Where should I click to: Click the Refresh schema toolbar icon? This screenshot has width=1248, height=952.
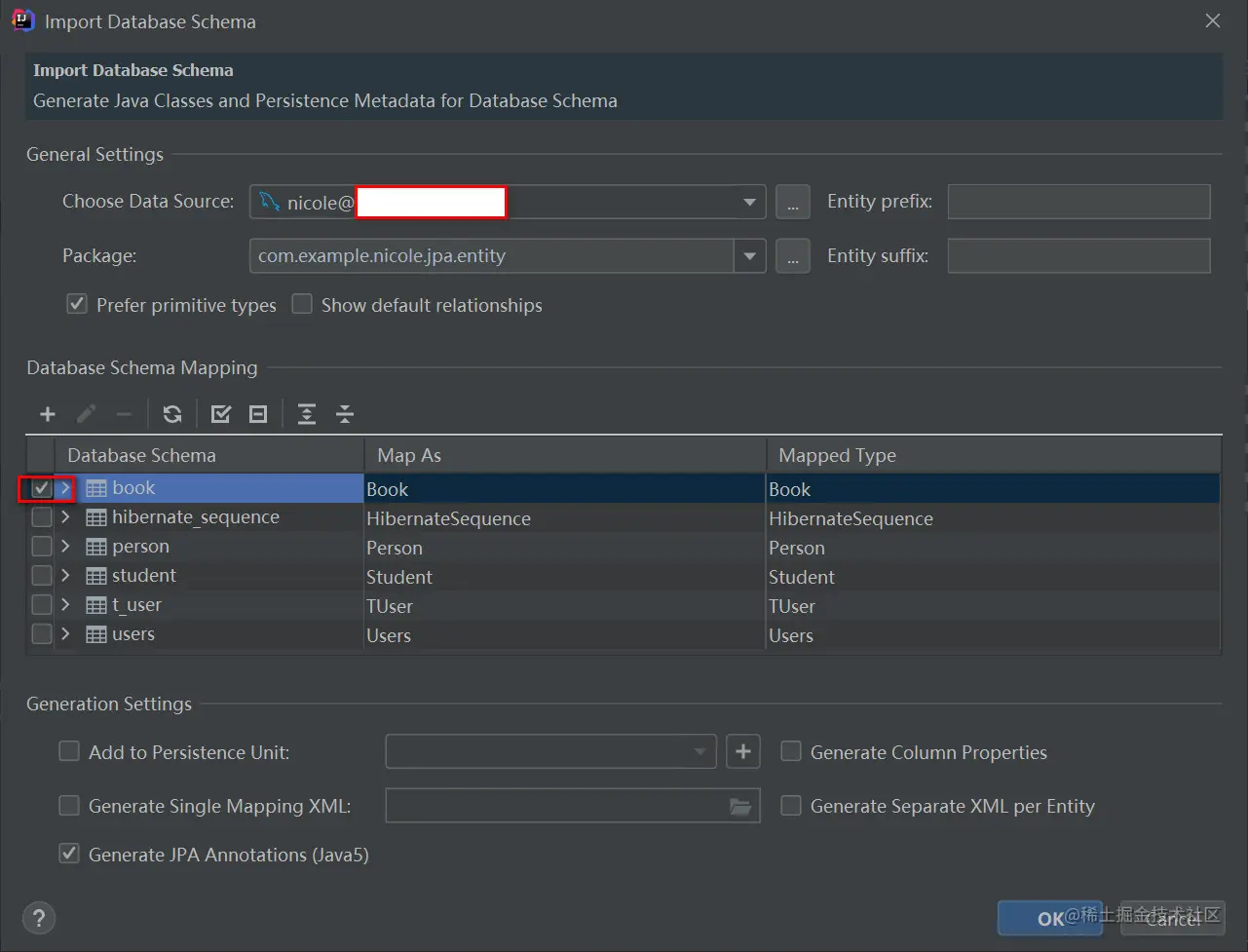172,414
